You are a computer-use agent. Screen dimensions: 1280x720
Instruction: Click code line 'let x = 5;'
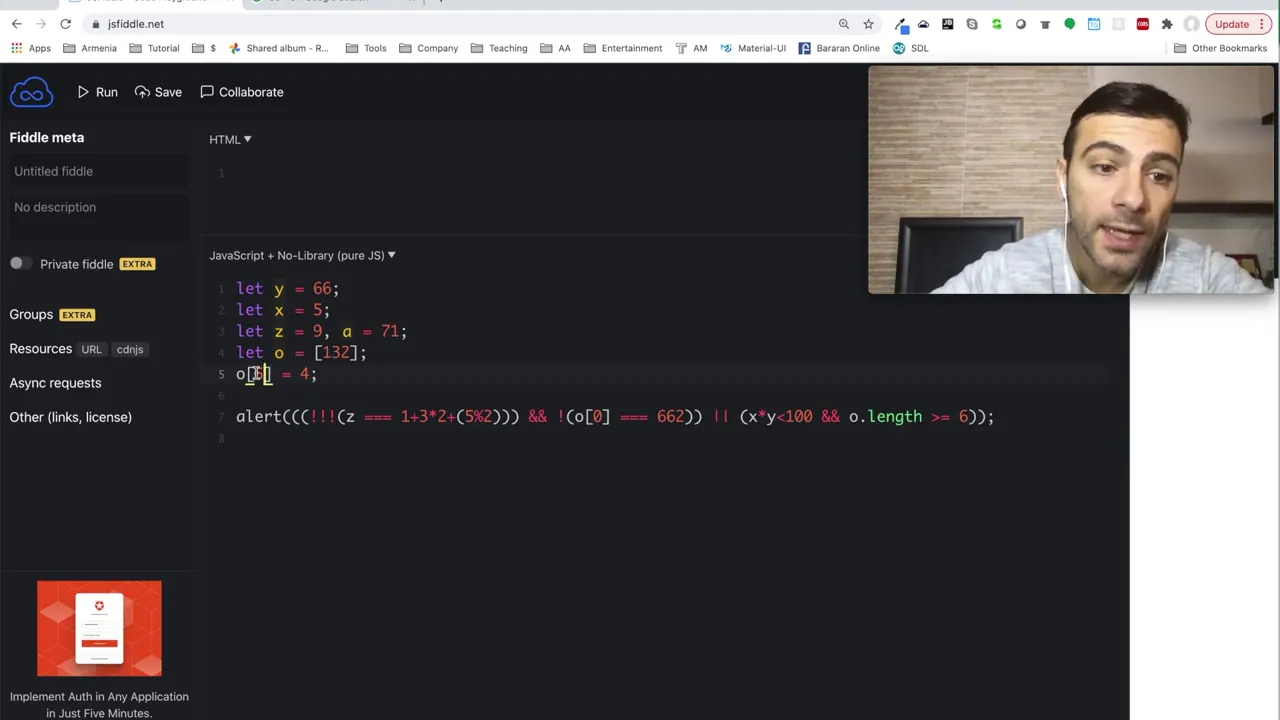pyautogui.click(x=282, y=310)
